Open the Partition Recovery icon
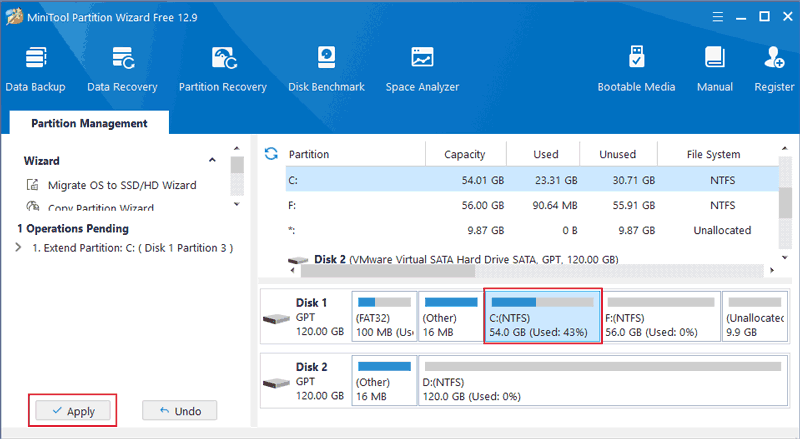This screenshot has width=800, height=439. [x=222, y=68]
